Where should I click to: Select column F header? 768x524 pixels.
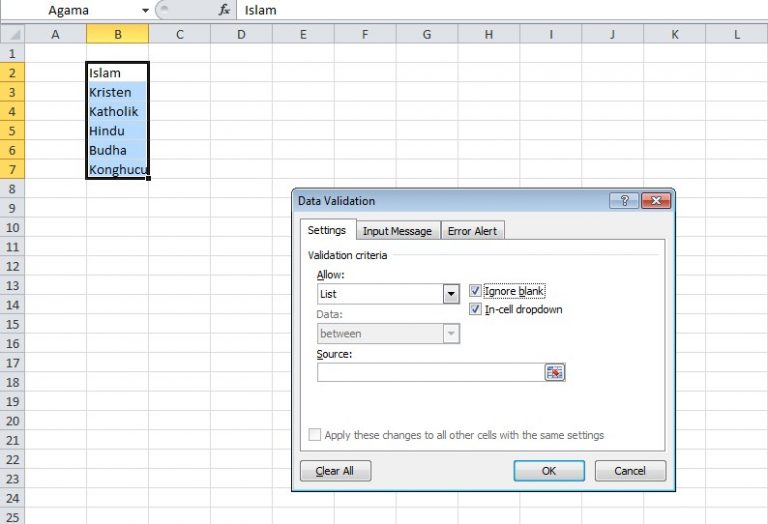click(x=365, y=34)
